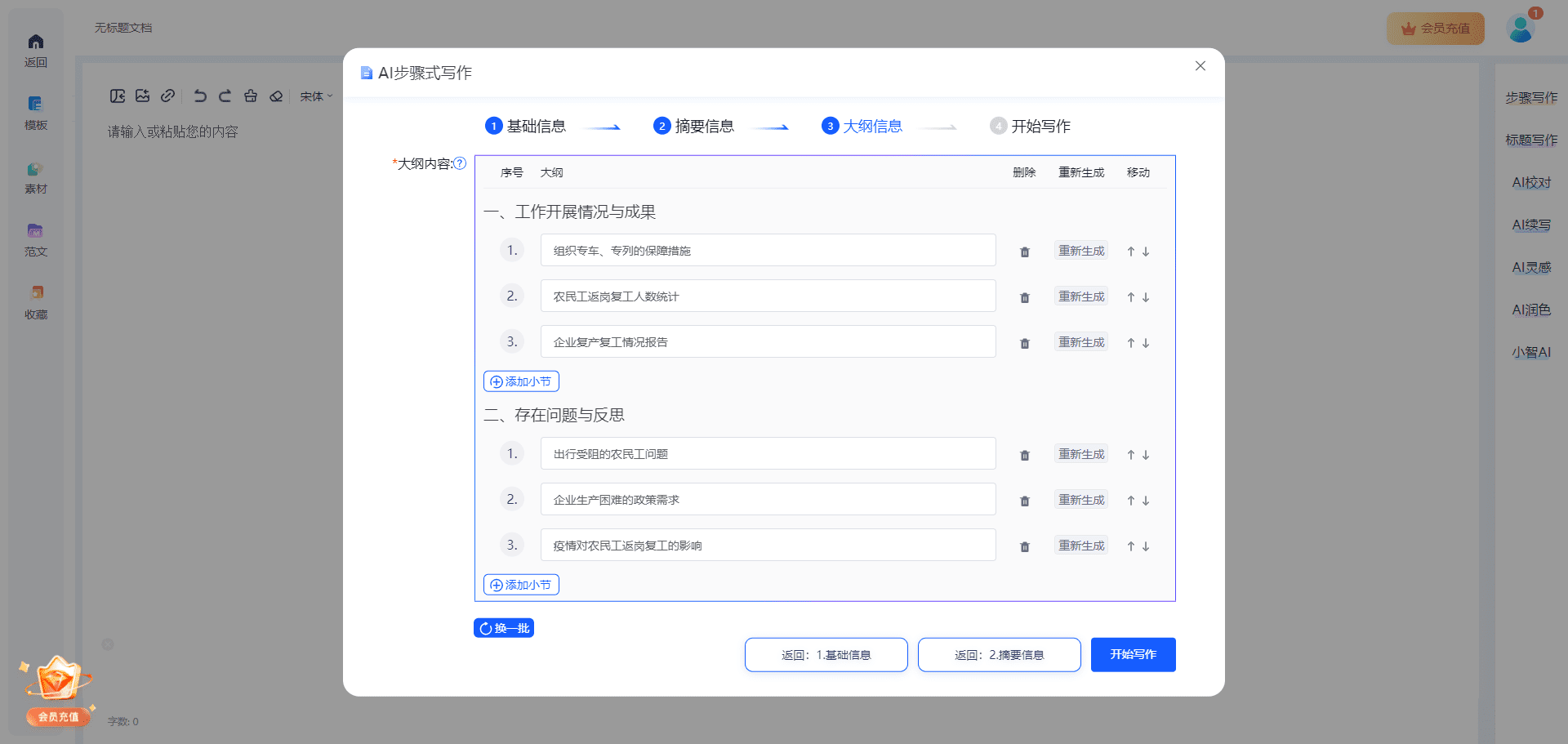Viewport: 1568px width, 744px height.
Task: Click the 会员充值 button at top
Action: pos(1435,29)
